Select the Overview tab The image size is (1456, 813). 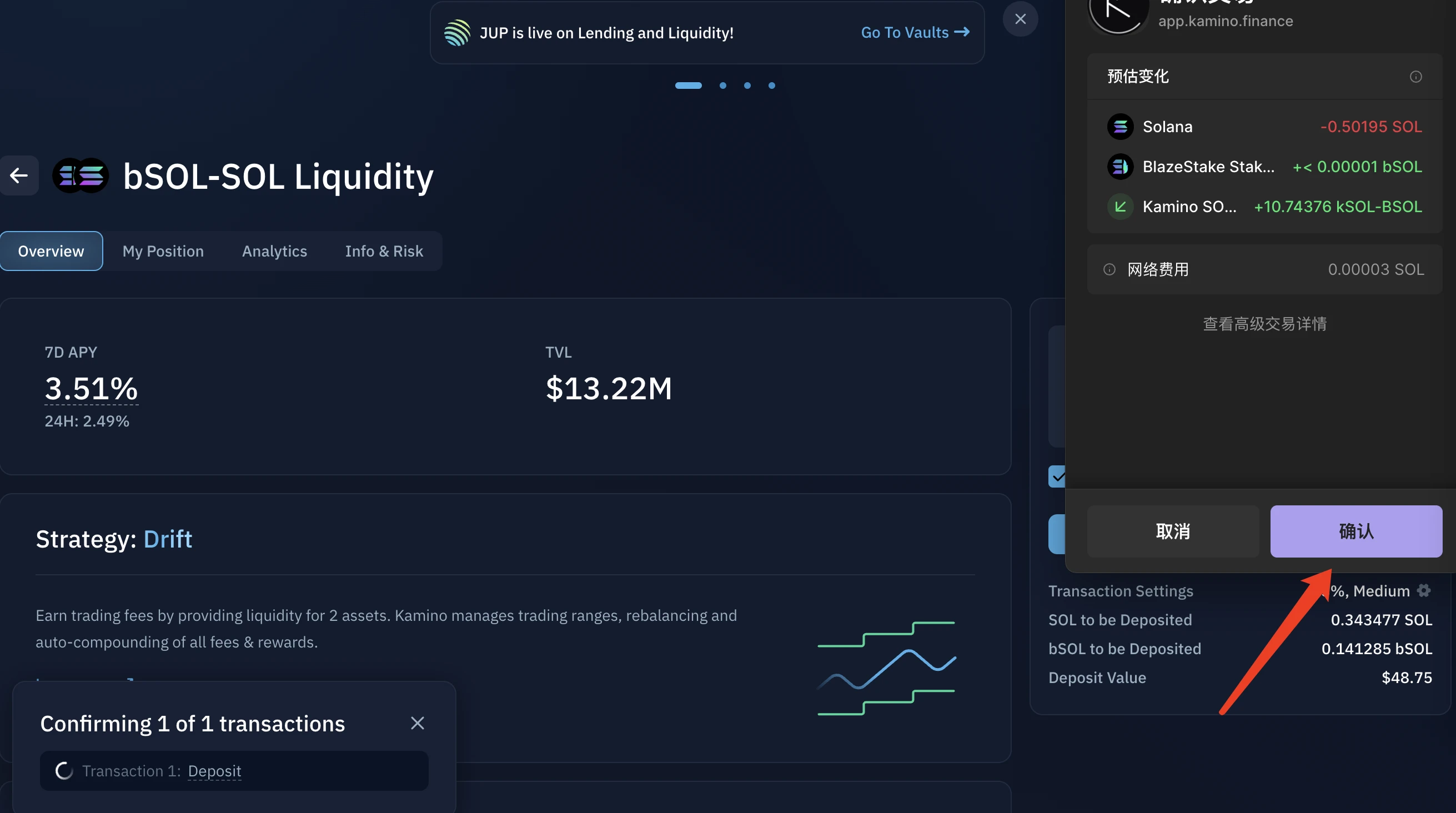click(x=51, y=251)
